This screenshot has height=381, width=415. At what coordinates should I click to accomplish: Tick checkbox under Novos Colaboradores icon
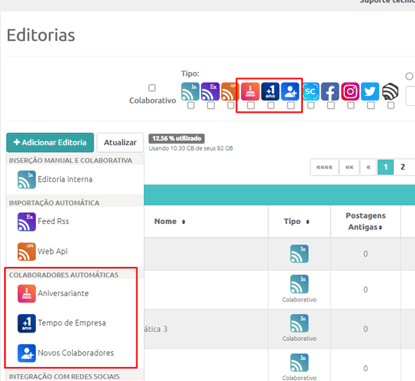tap(291, 105)
